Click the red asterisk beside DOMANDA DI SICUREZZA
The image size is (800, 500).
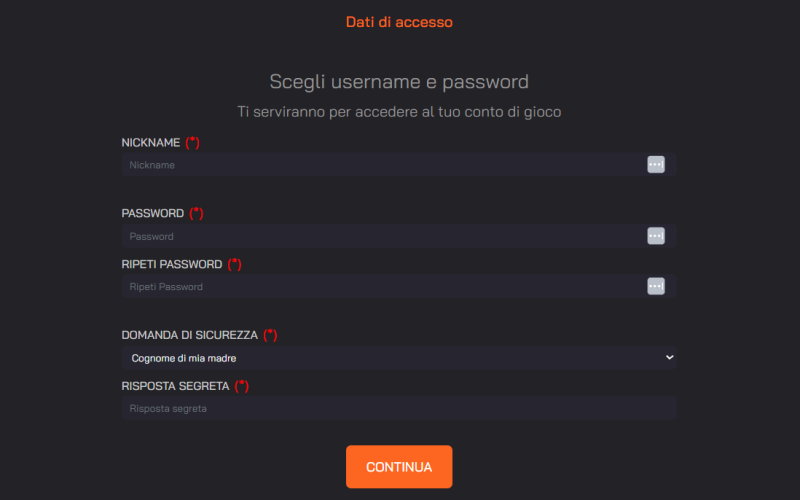[270, 335]
